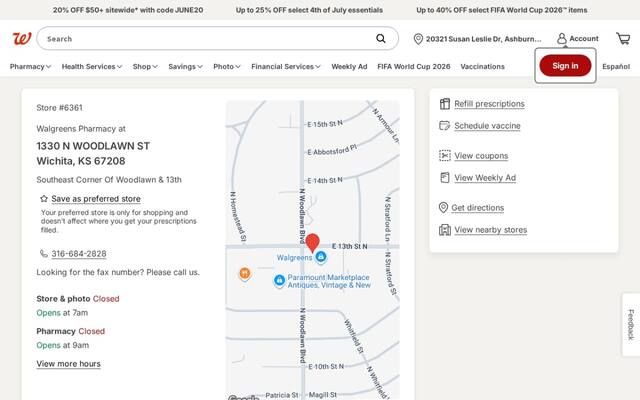Click the star icon beside Save as preferred store

pyautogui.click(x=44, y=199)
